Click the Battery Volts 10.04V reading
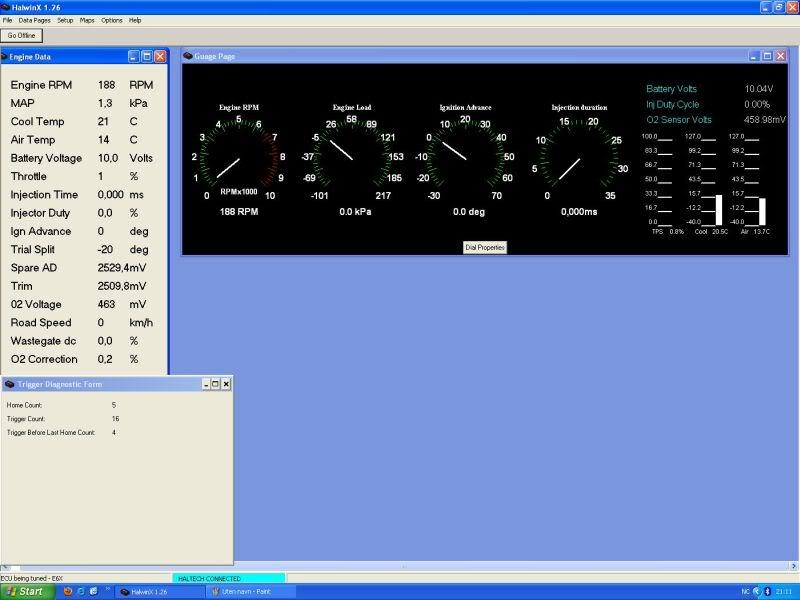 [x=759, y=89]
